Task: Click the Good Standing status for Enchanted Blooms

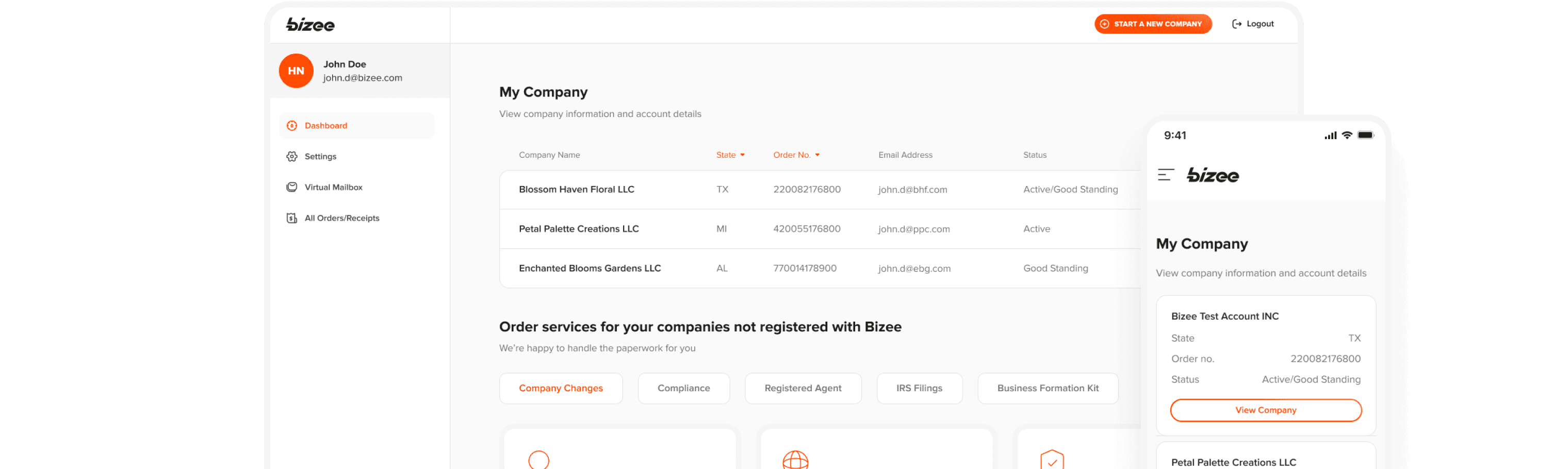Action: point(1055,269)
